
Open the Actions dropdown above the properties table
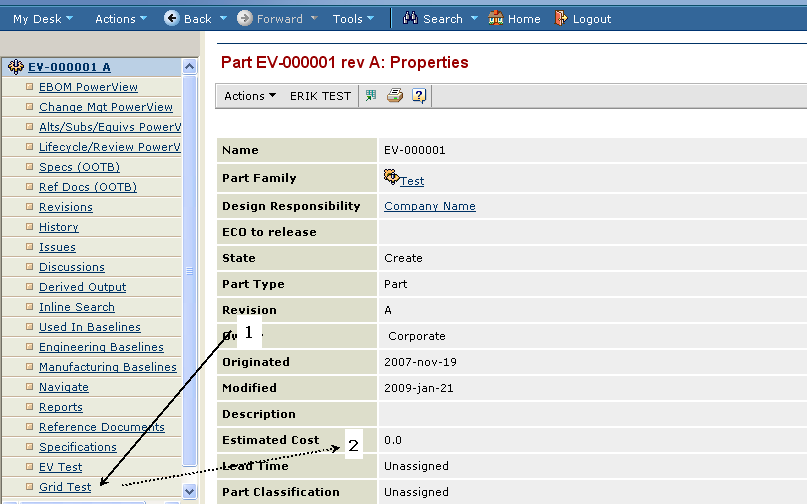point(250,96)
